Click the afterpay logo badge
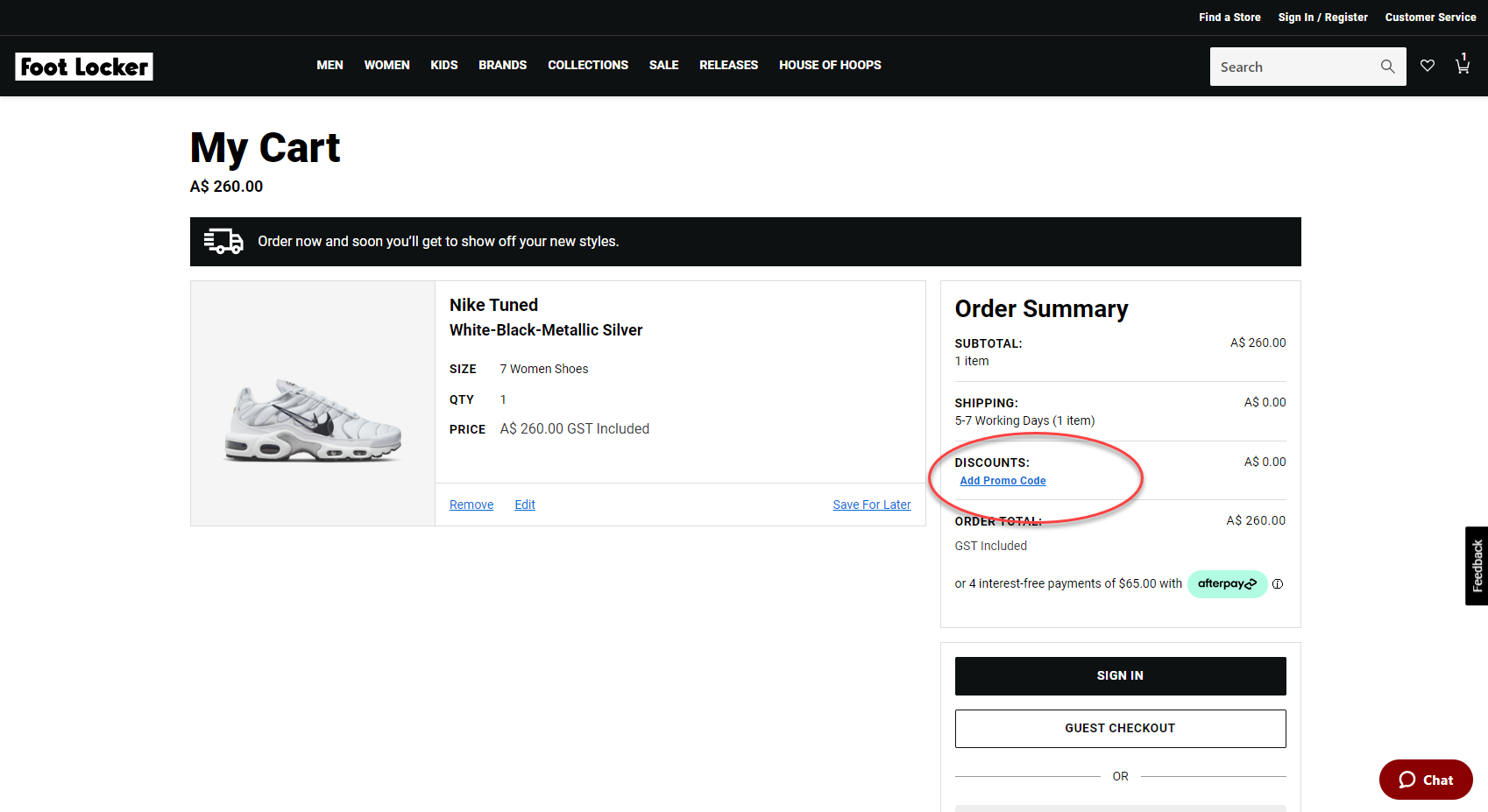Image resolution: width=1488 pixels, height=812 pixels. coord(1227,583)
